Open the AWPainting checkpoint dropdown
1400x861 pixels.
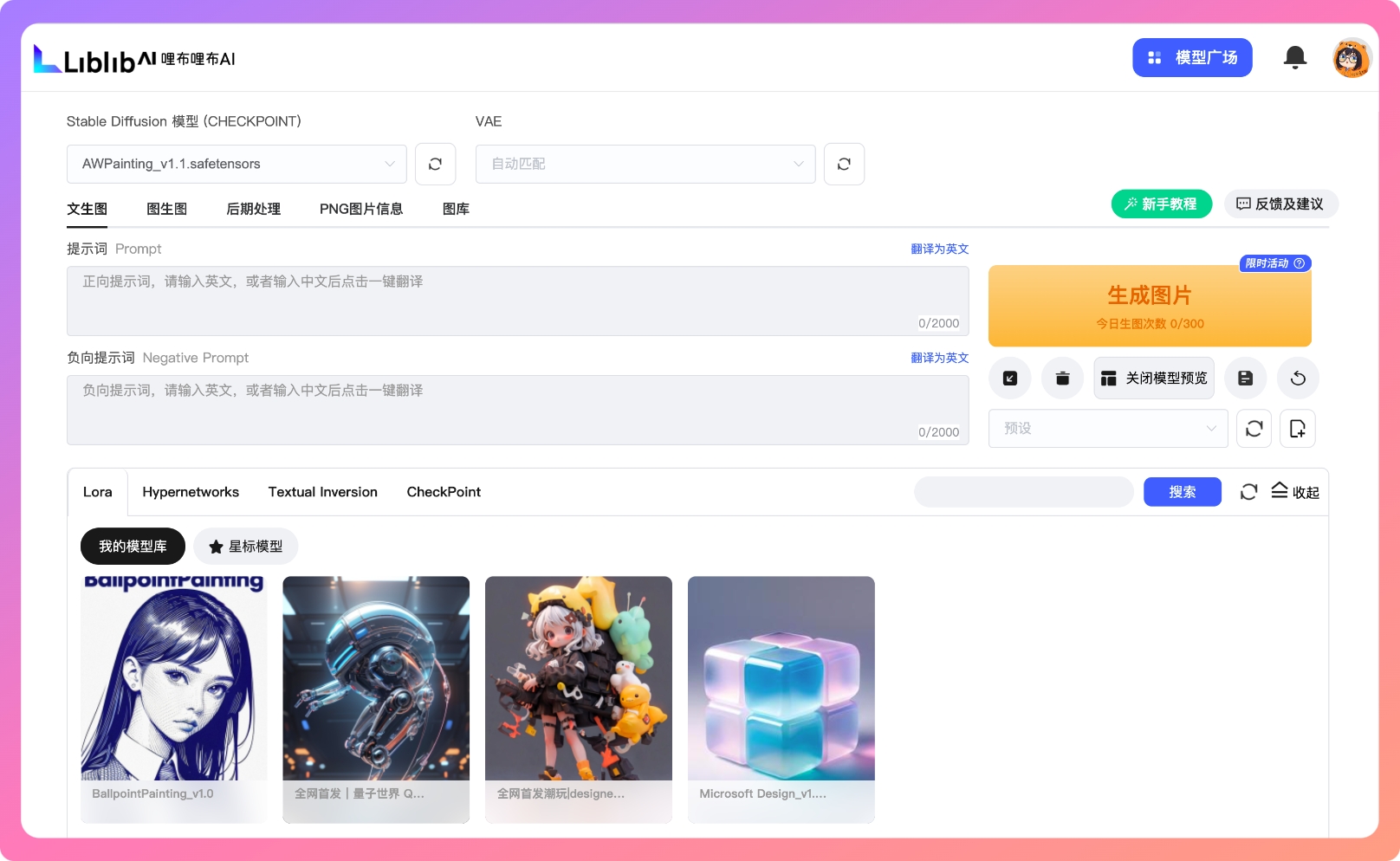[237, 164]
